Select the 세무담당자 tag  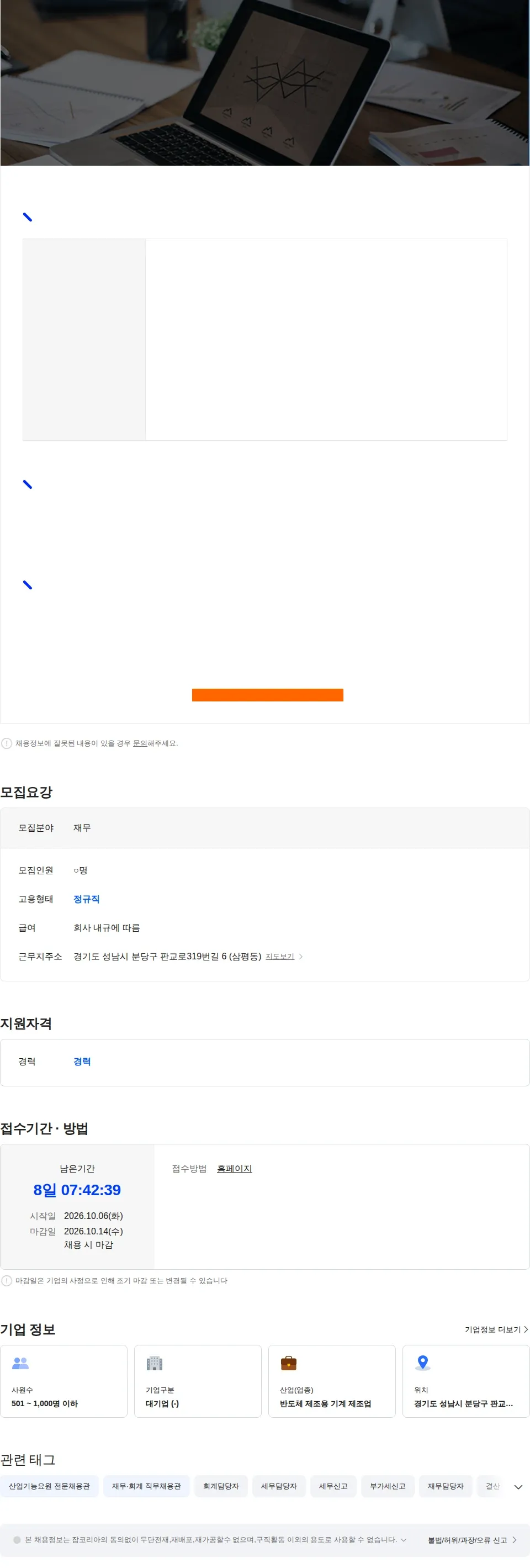(279, 1486)
